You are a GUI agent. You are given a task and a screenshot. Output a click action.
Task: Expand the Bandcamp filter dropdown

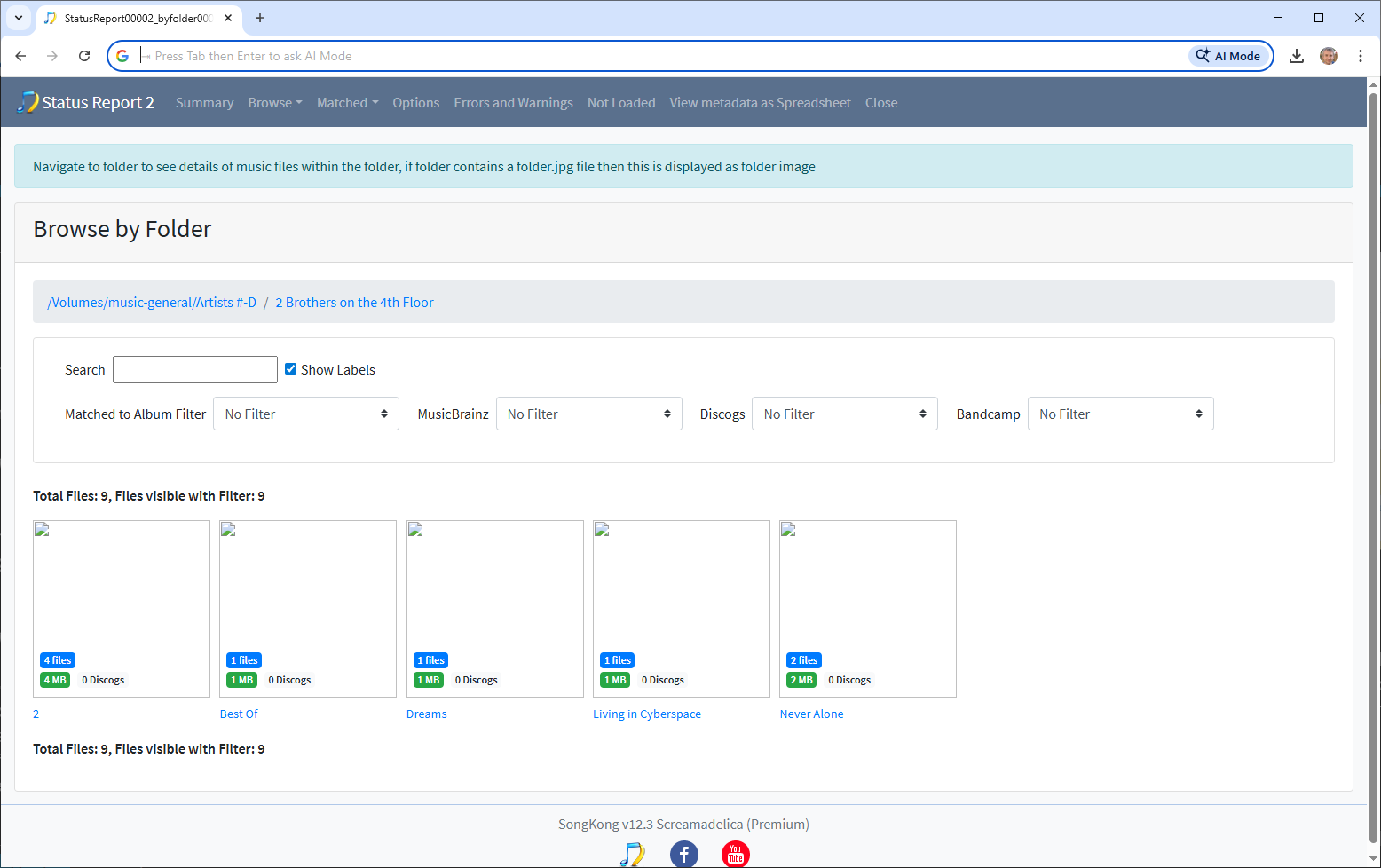pyautogui.click(x=1120, y=414)
